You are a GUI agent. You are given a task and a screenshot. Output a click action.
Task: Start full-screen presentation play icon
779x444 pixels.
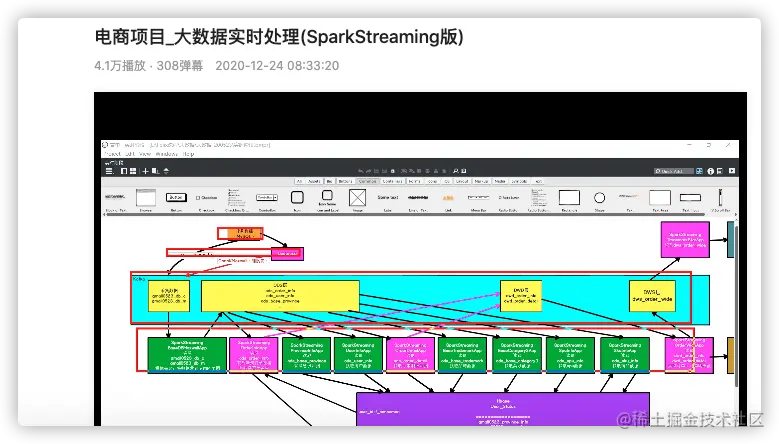(732, 171)
